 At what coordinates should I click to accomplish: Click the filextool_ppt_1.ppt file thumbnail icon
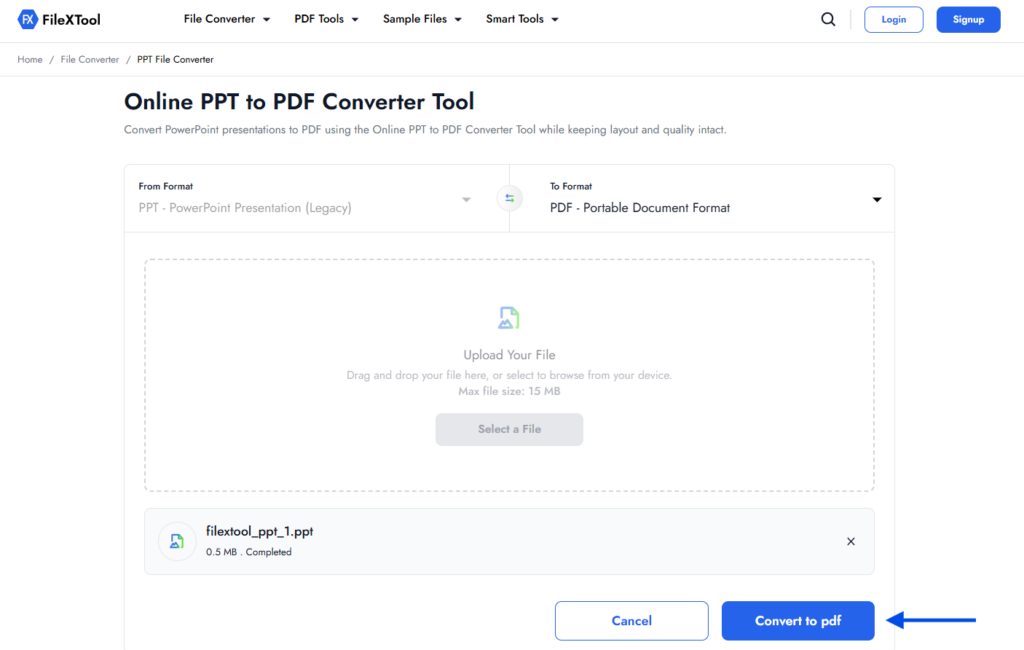click(177, 541)
